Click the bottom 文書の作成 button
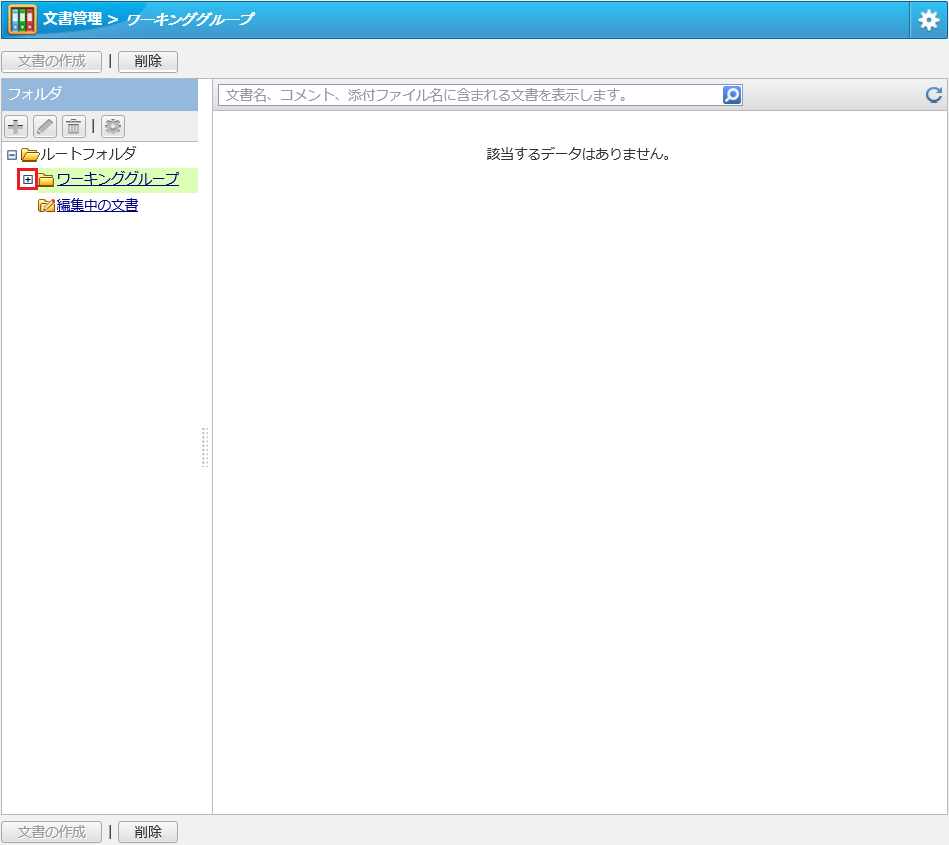Screen dimensions: 949x845 [51, 832]
